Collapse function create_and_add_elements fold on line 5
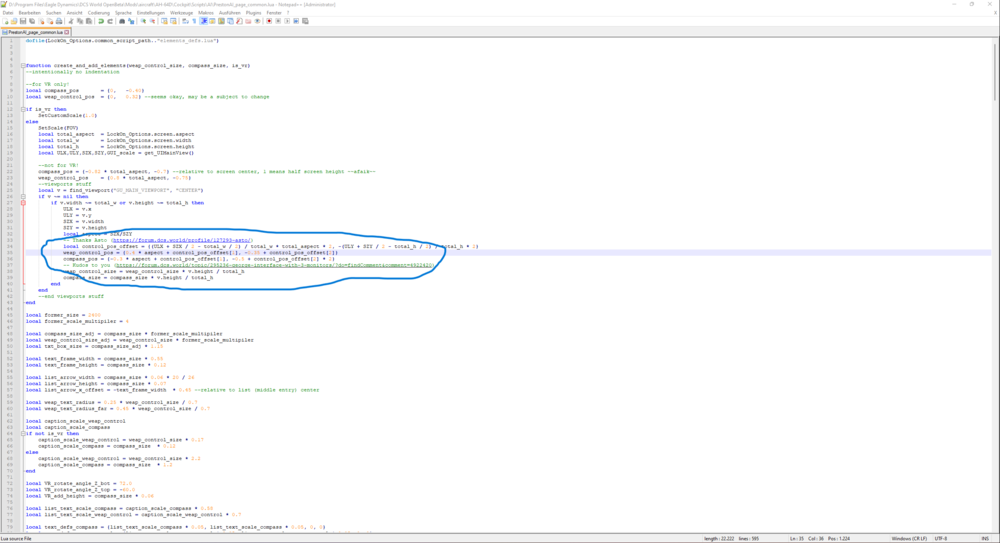 click(23, 65)
